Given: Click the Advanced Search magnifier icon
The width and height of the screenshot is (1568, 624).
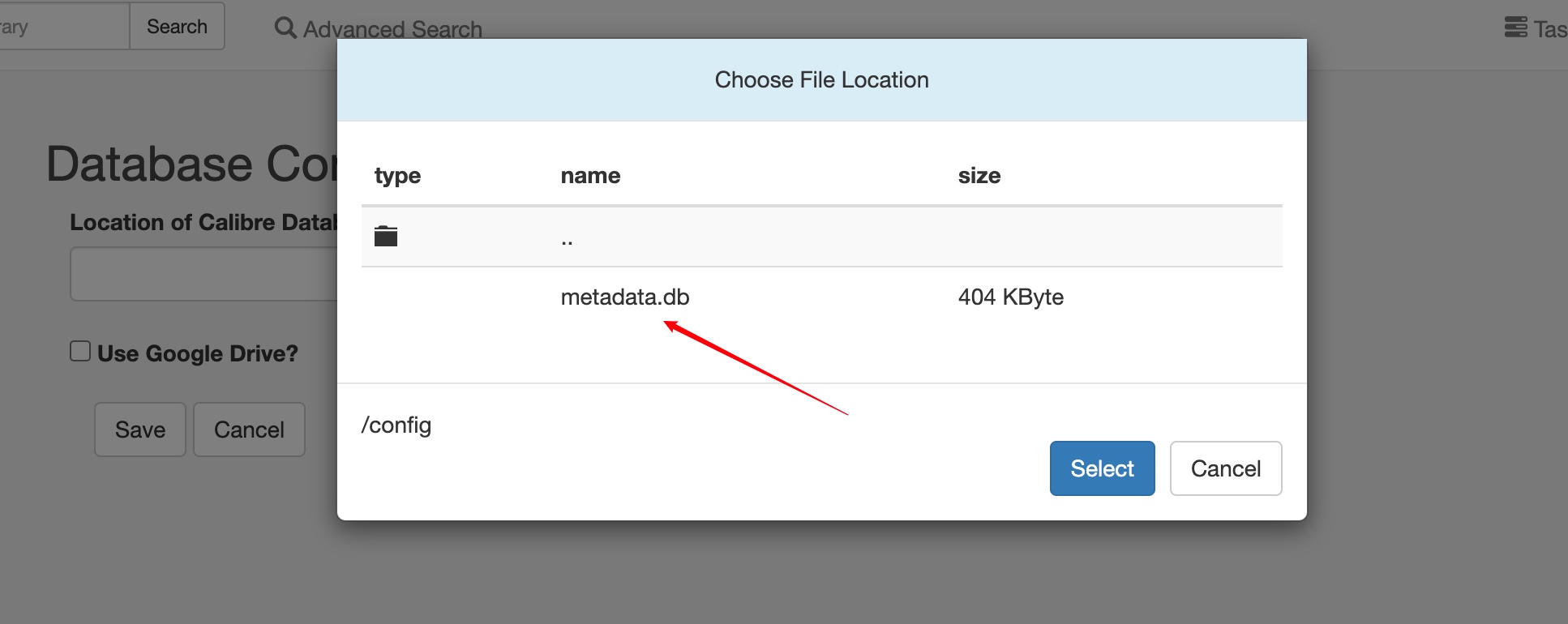Looking at the screenshot, I should click(x=285, y=28).
